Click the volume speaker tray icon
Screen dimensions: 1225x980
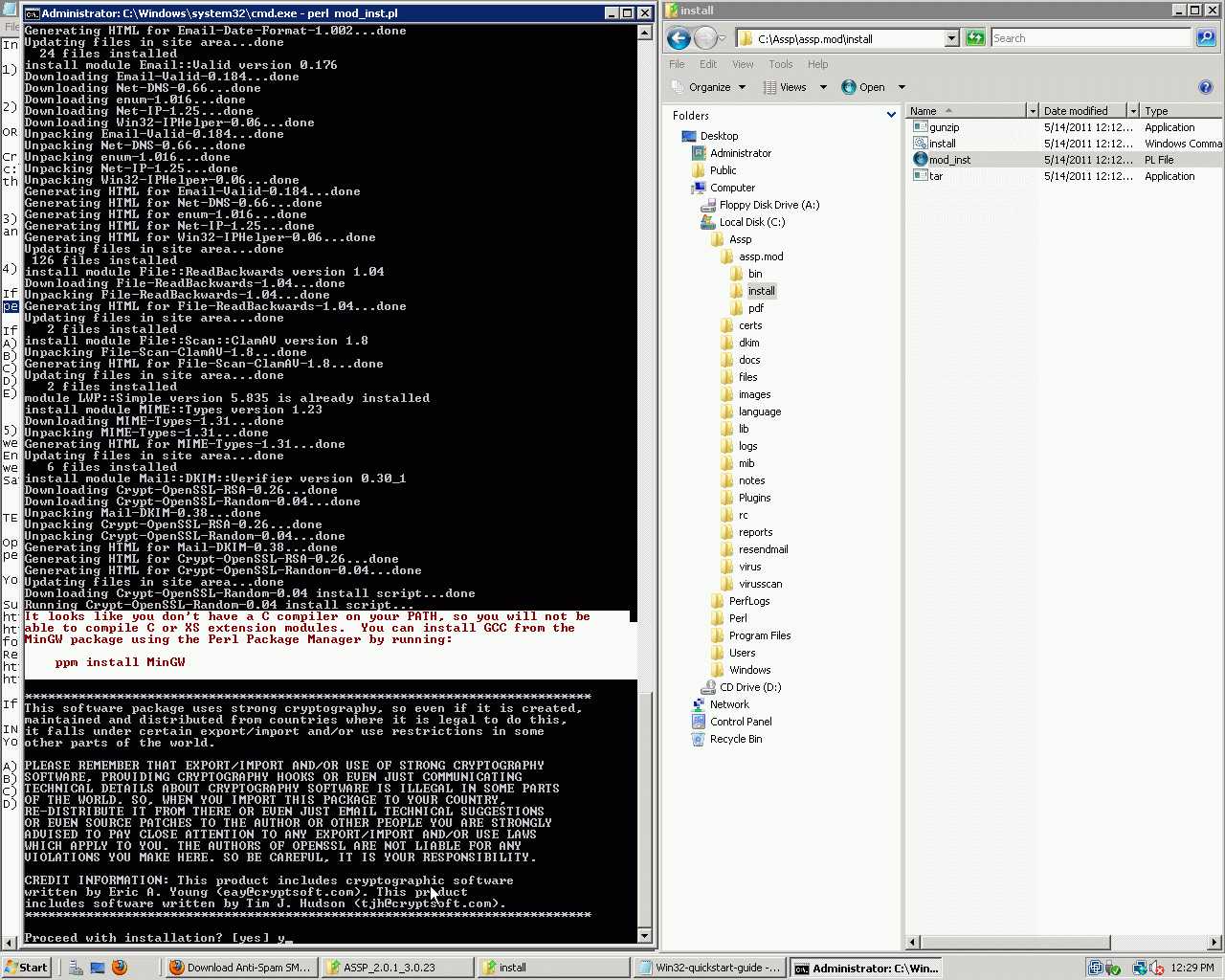(1157, 968)
